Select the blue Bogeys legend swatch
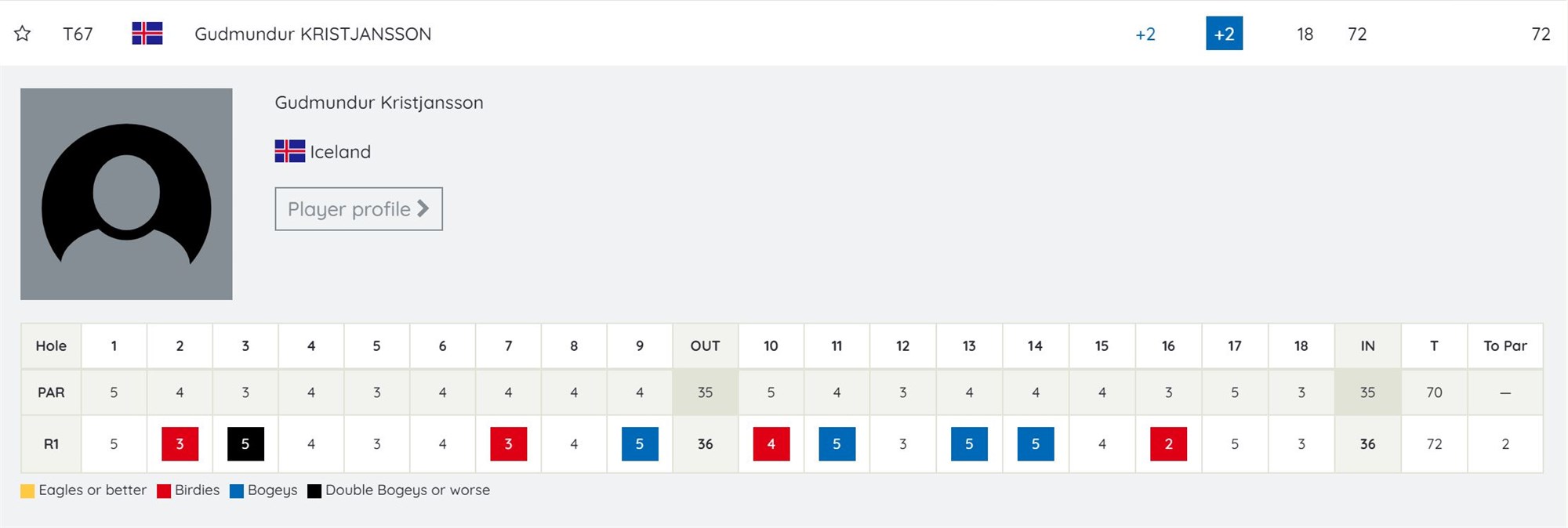Viewport: 1568px width, 528px height. pos(237,491)
